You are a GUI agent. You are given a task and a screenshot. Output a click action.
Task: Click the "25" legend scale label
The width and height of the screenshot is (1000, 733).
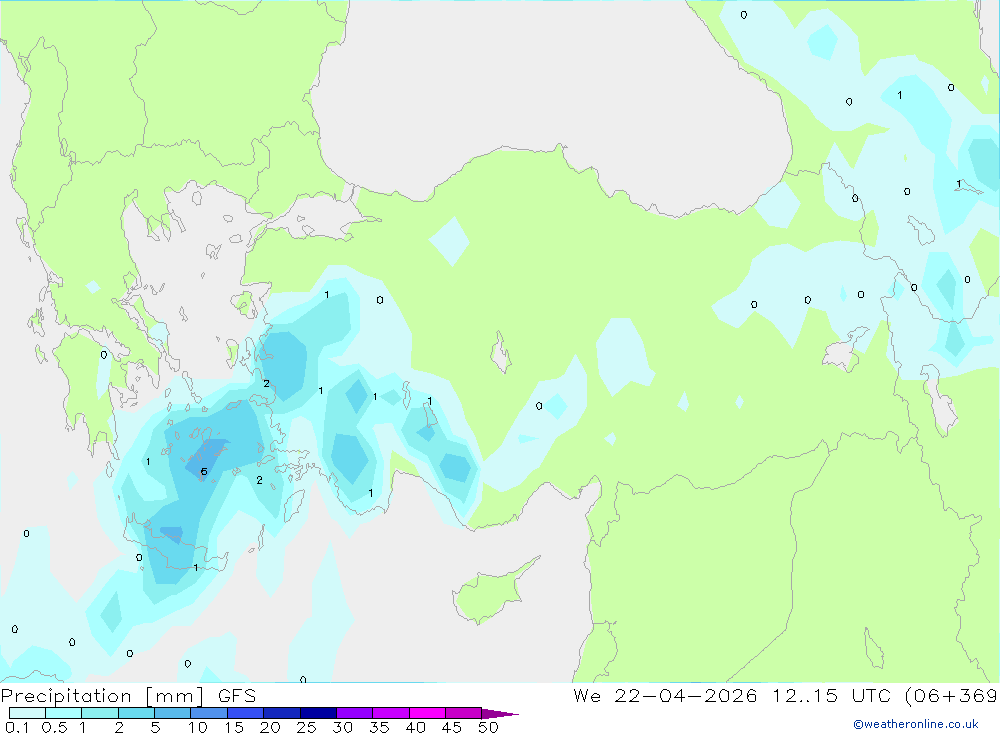(306, 727)
